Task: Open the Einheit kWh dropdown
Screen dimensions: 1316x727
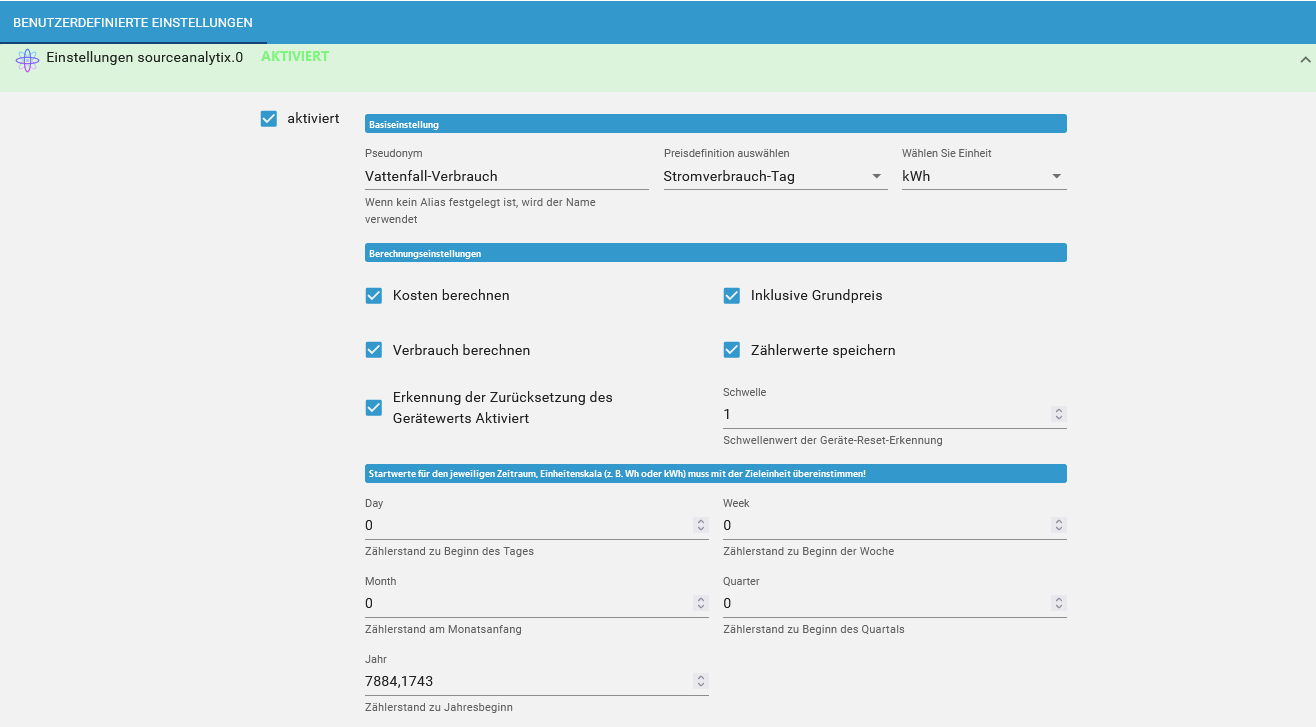Action: 984,176
